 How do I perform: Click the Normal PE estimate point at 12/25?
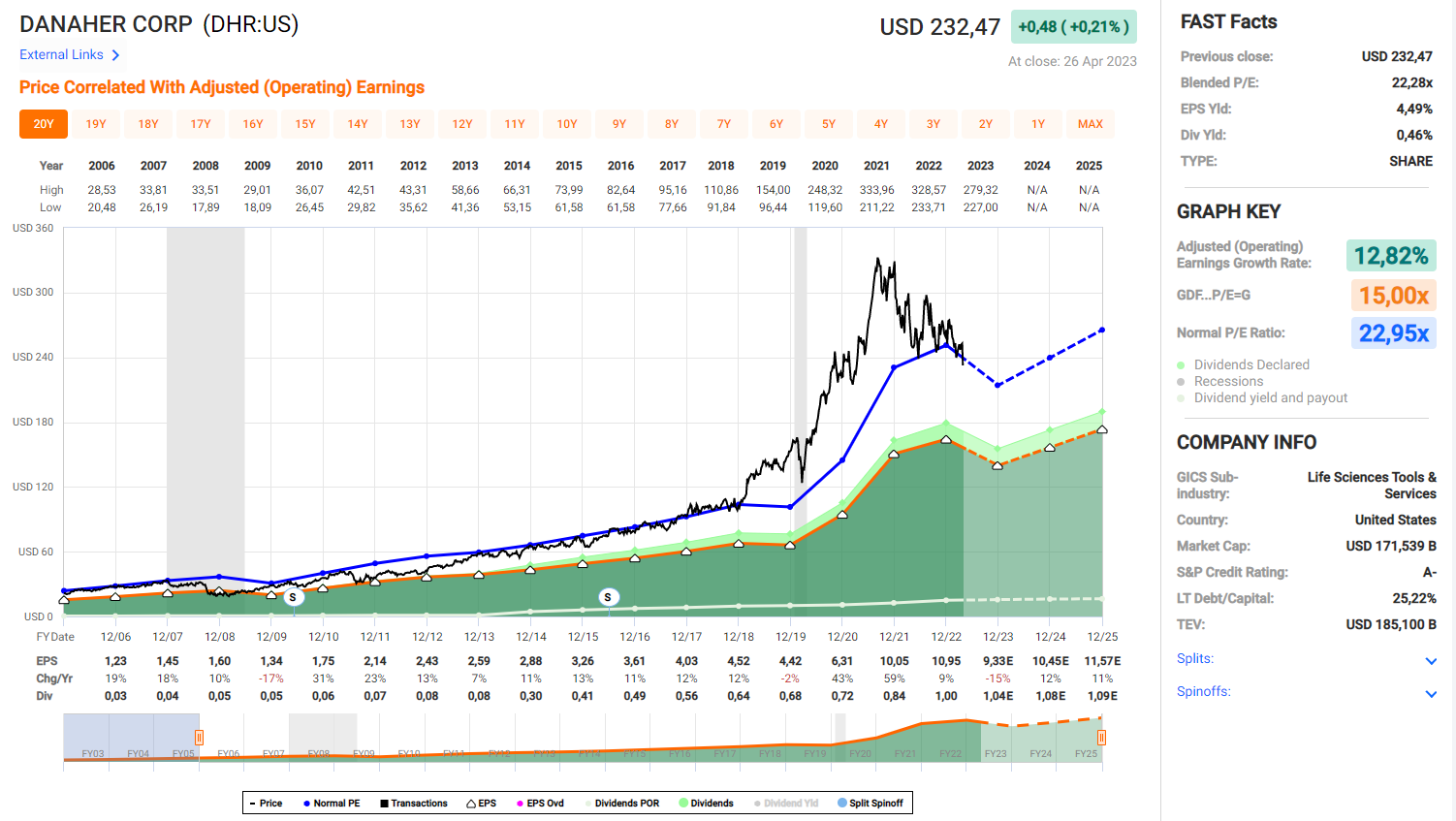(1102, 331)
